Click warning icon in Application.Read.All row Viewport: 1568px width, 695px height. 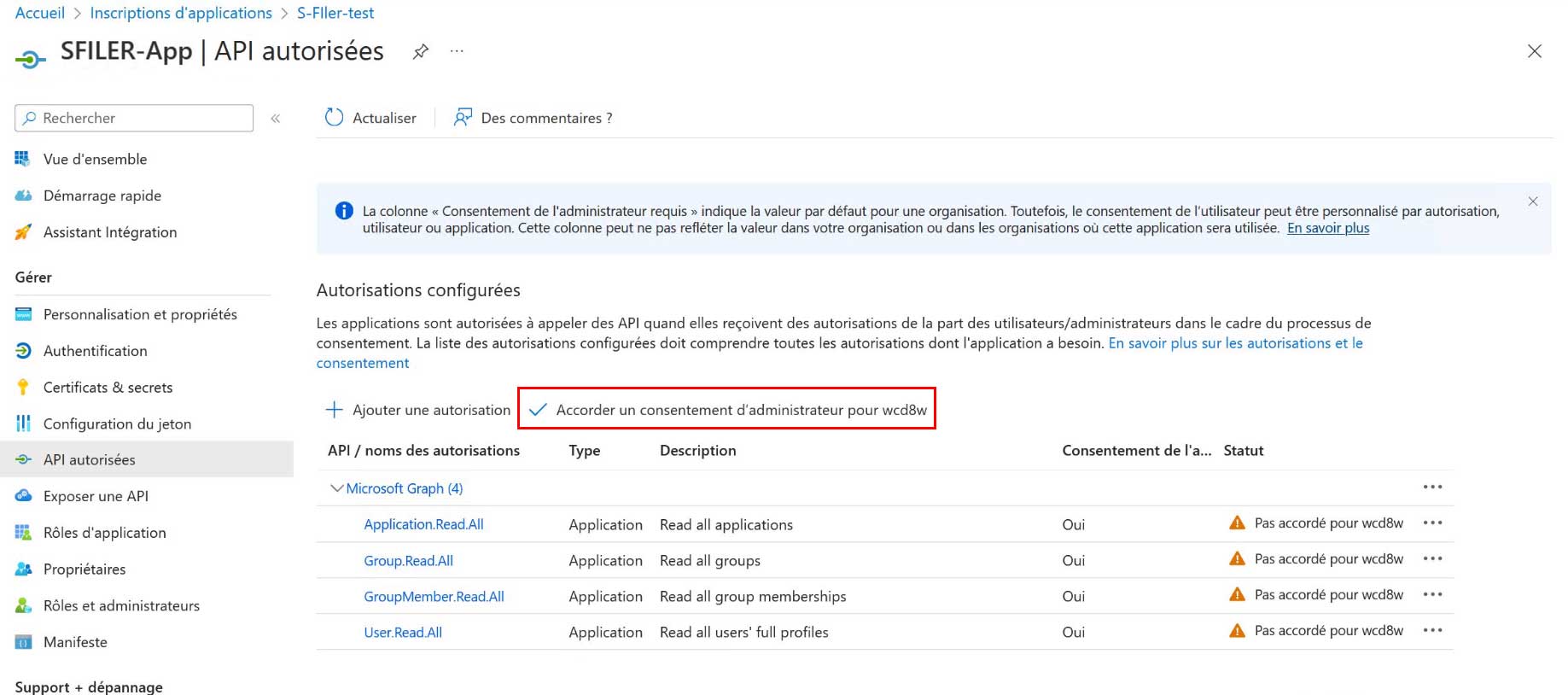tap(1237, 523)
